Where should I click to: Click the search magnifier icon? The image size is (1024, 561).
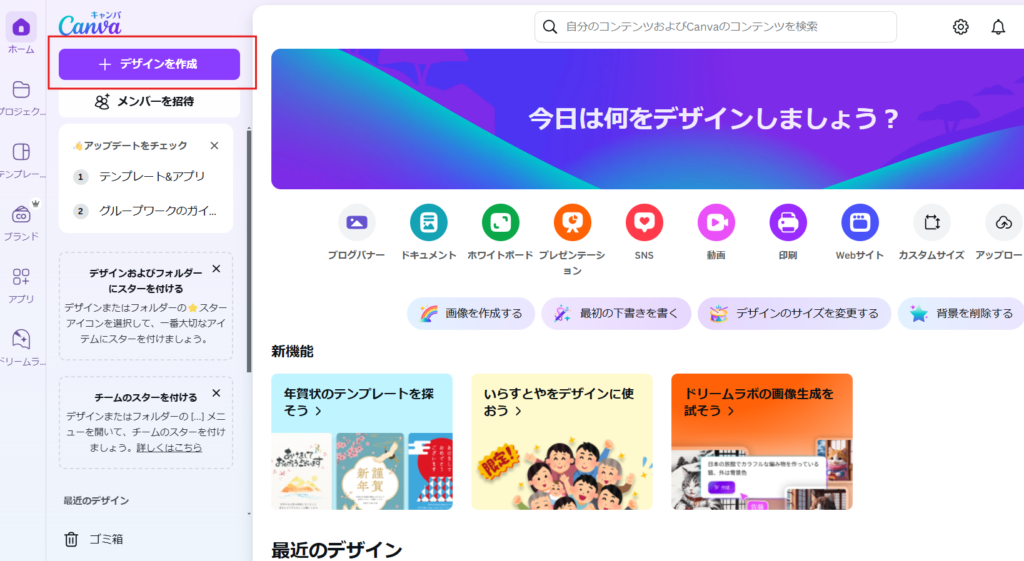tap(550, 27)
